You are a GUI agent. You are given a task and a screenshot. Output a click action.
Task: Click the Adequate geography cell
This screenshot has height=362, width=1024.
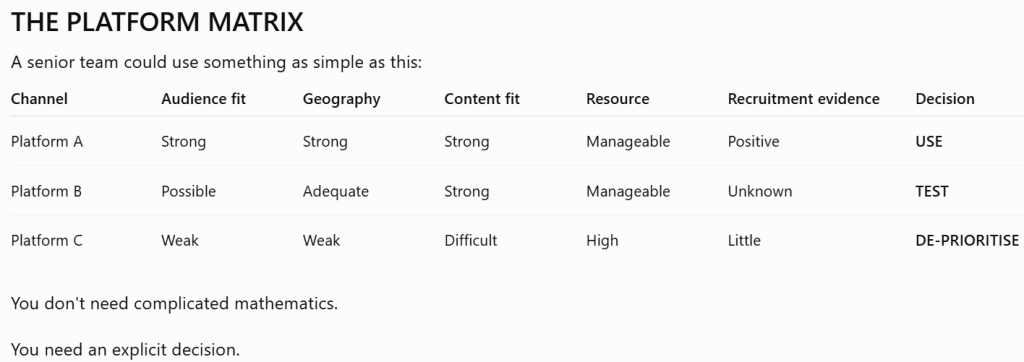[x=336, y=192]
